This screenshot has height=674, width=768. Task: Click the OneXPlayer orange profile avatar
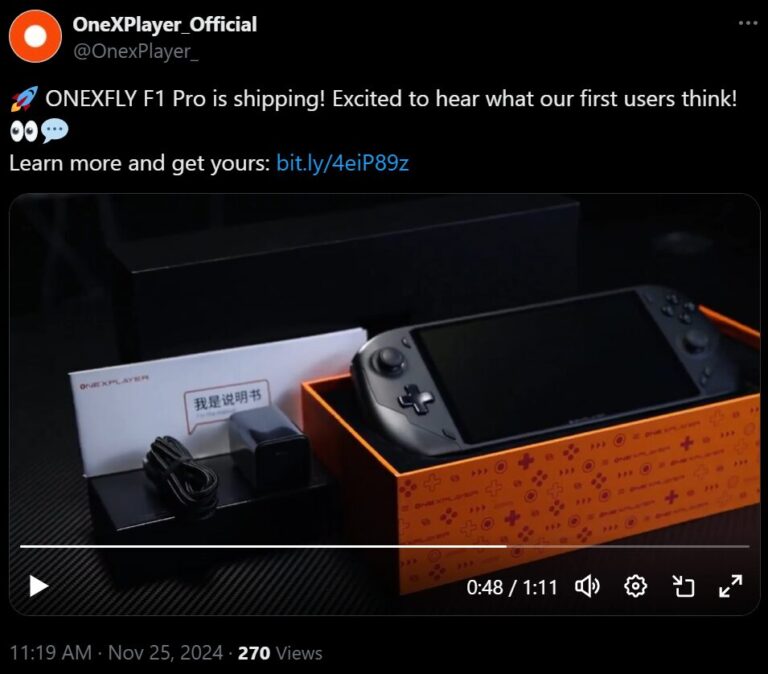click(35, 37)
